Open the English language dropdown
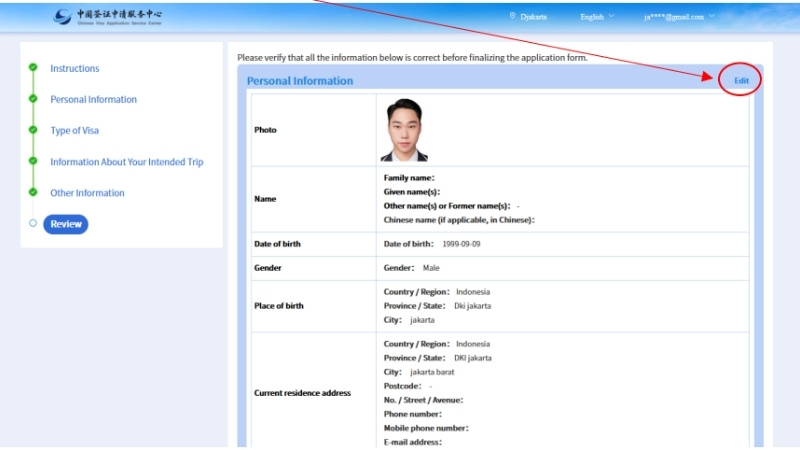 pyautogui.click(x=597, y=17)
